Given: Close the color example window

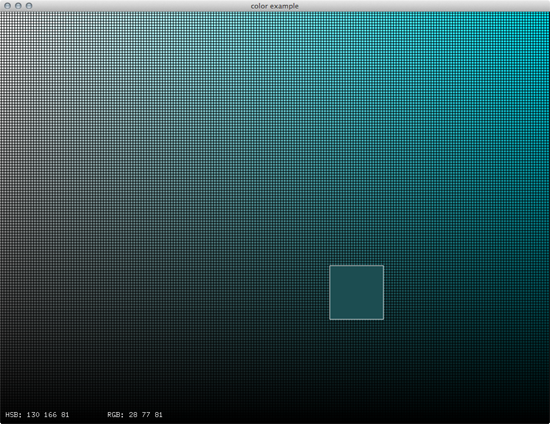Looking at the screenshot, I should pos(7,6).
